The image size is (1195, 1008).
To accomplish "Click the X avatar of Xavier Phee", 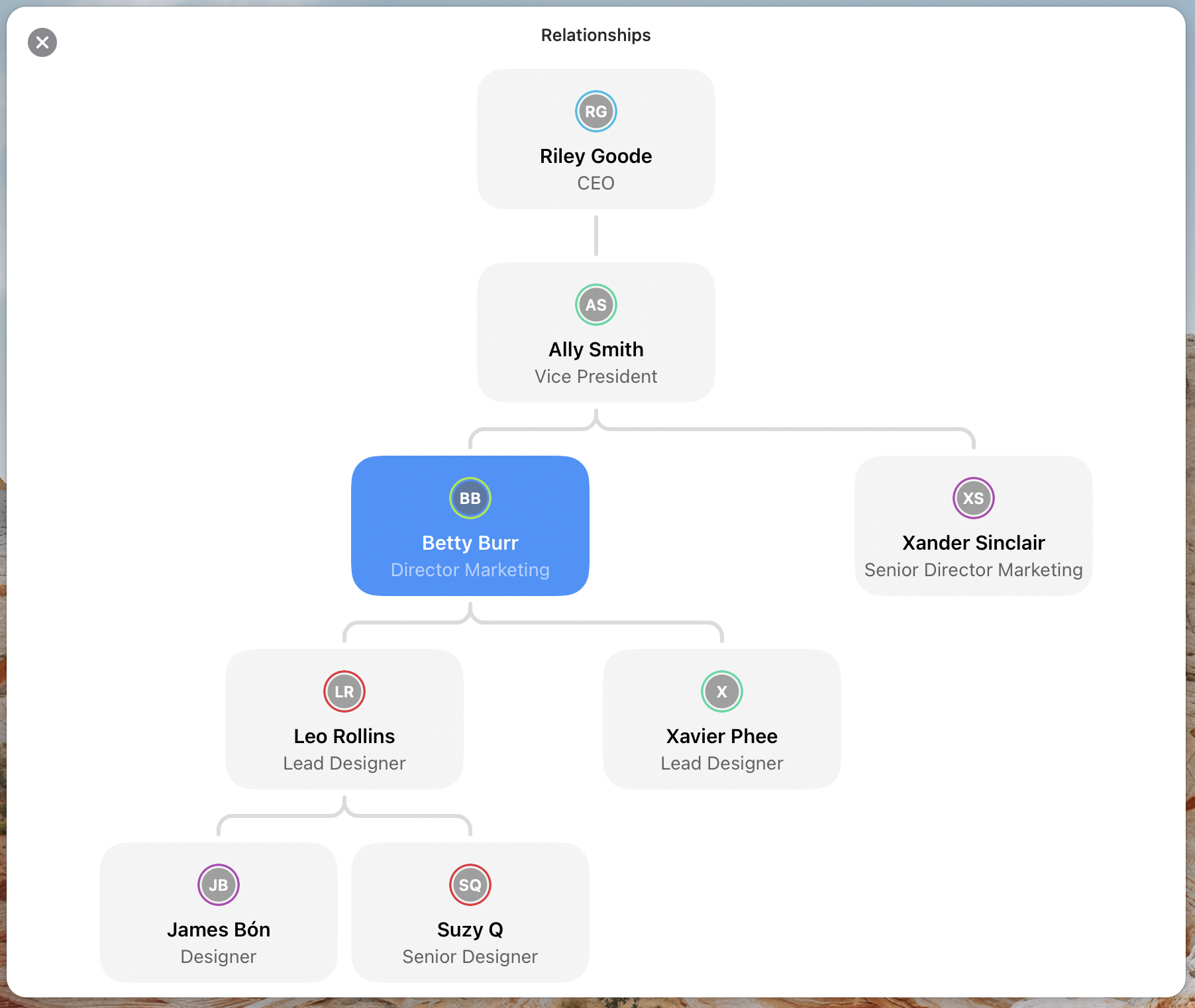I will pyautogui.click(x=722, y=691).
